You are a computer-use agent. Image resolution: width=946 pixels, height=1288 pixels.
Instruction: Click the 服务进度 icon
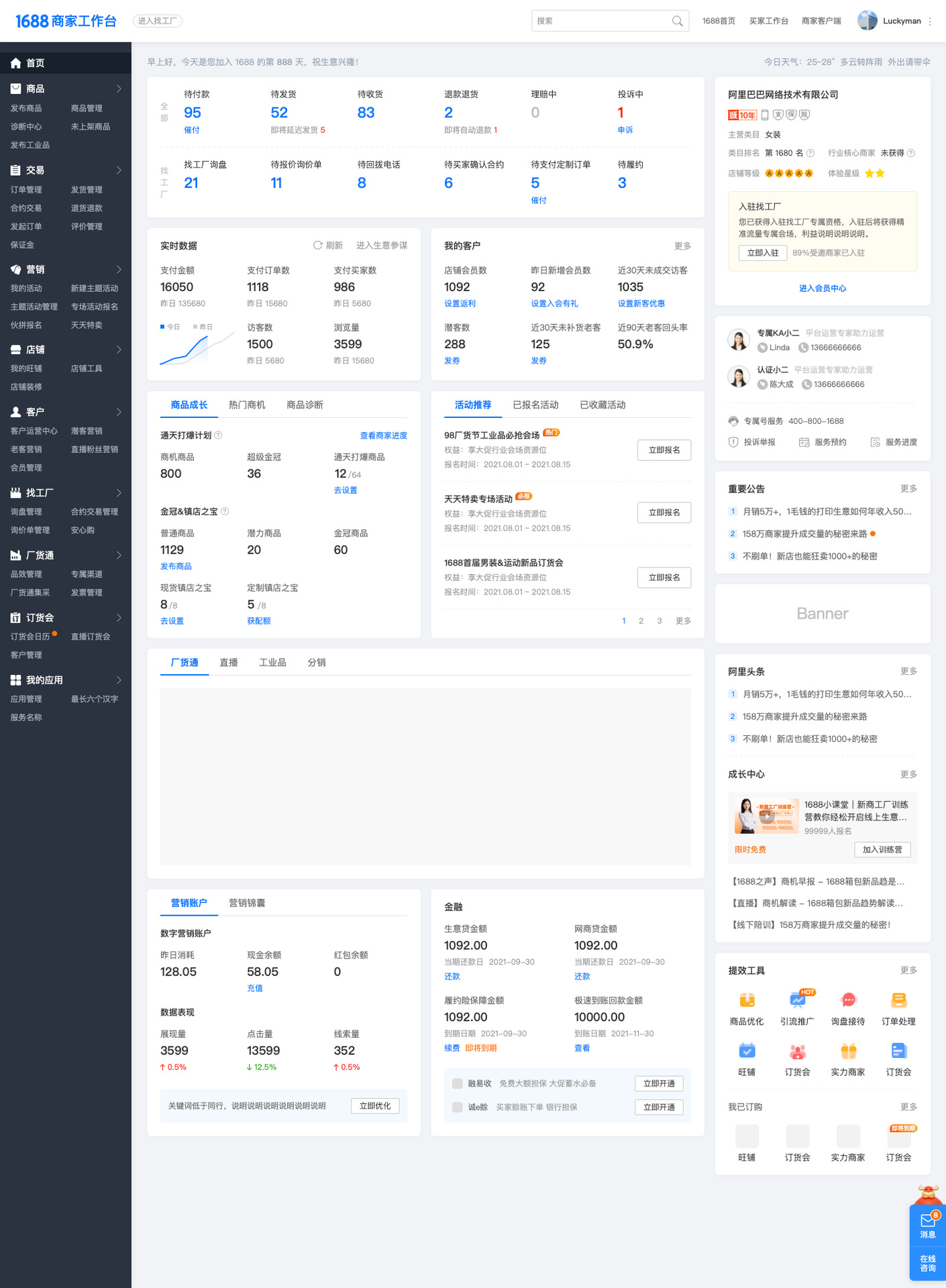point(875,442)
